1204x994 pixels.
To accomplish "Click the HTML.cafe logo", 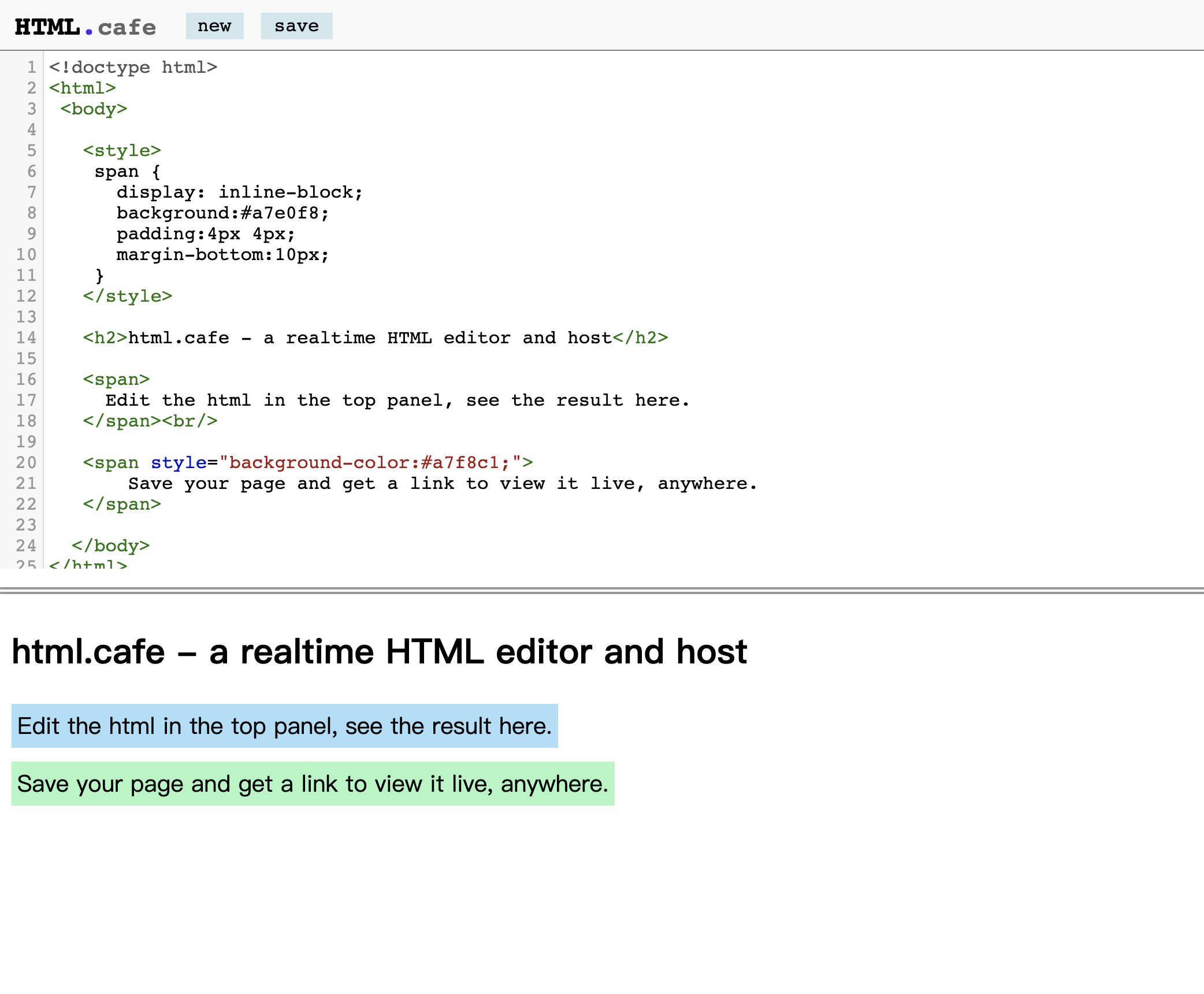I will pyautogui.click(x=85, y=27).
